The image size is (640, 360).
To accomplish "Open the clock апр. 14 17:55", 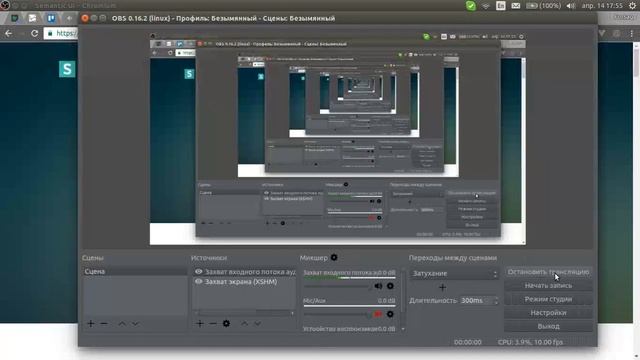I will pyautogui.click(x=602, y=6).
